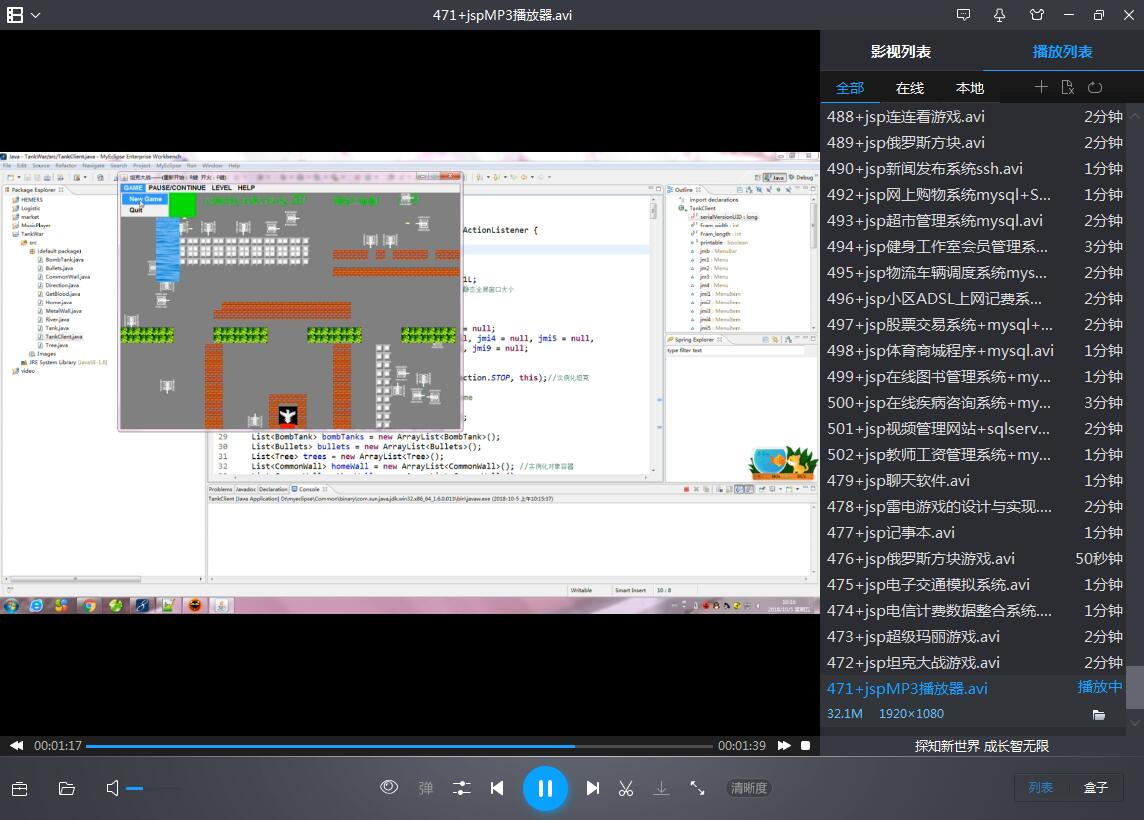Image resolution: width=1144 pixels, height=820 pixels.
Task: Select the 479+jsp聊天软件.avi entry
Action: 974,481
